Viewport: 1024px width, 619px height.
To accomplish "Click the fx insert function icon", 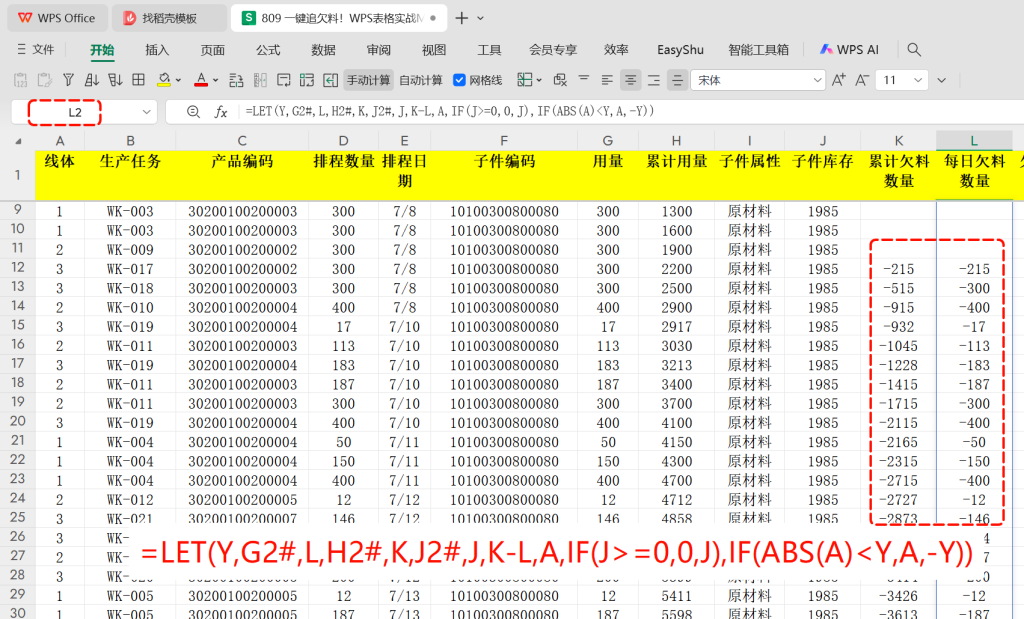I will 221,112.
